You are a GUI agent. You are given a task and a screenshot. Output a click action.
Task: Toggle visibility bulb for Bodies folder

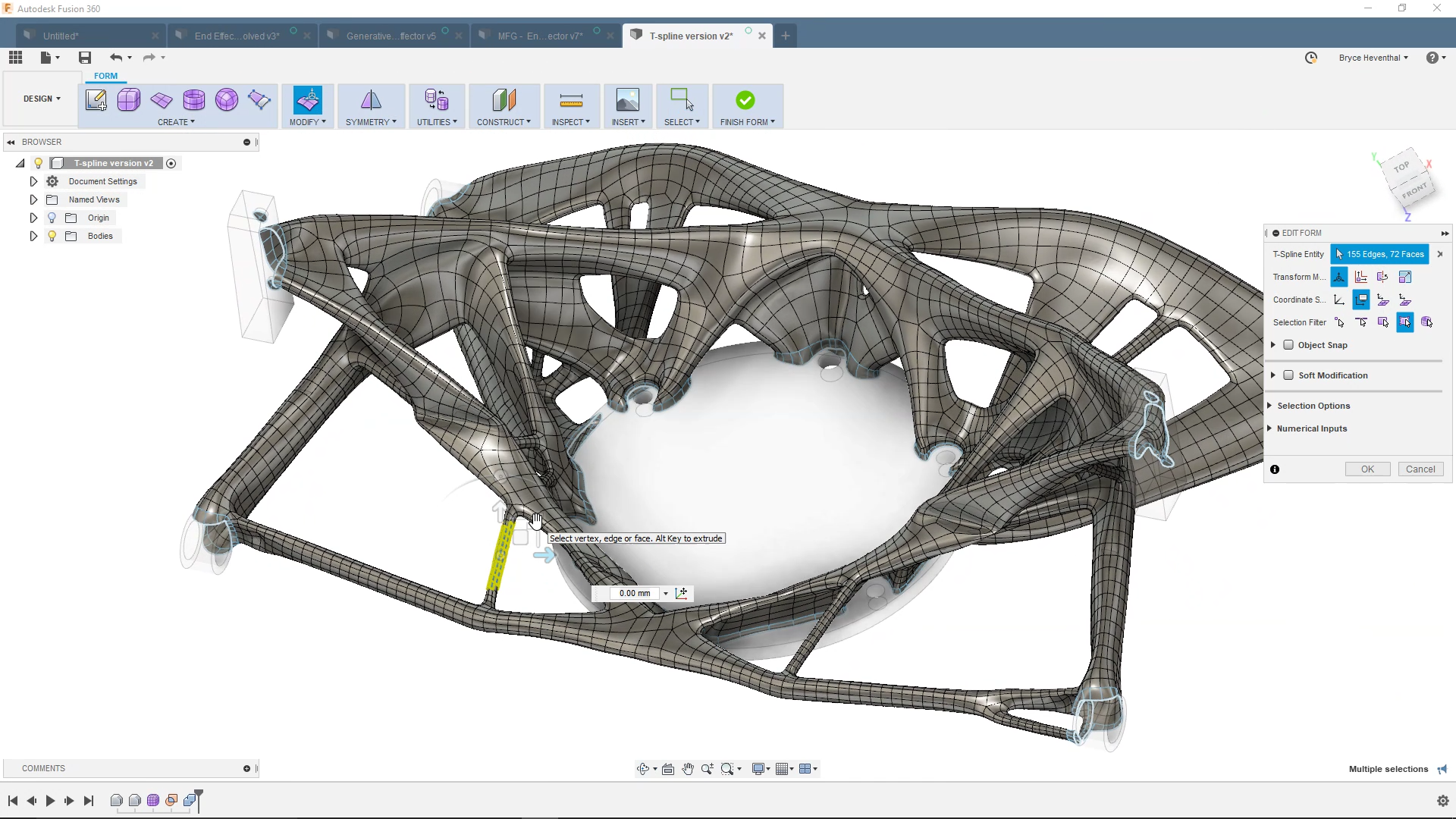[x=52, y=236]
